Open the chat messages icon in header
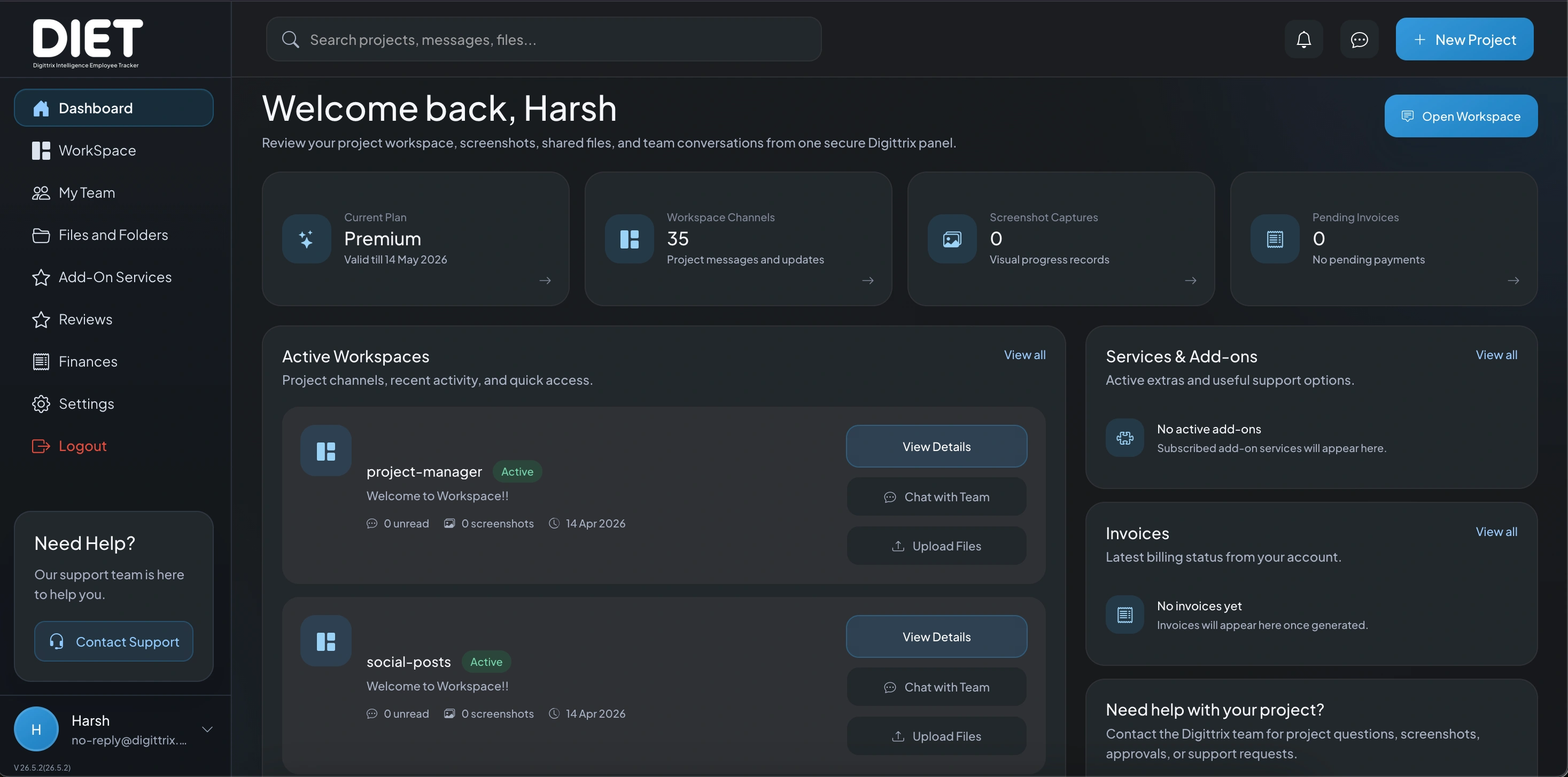This screenshot has height=777, width=1568. click(1359, 40)
